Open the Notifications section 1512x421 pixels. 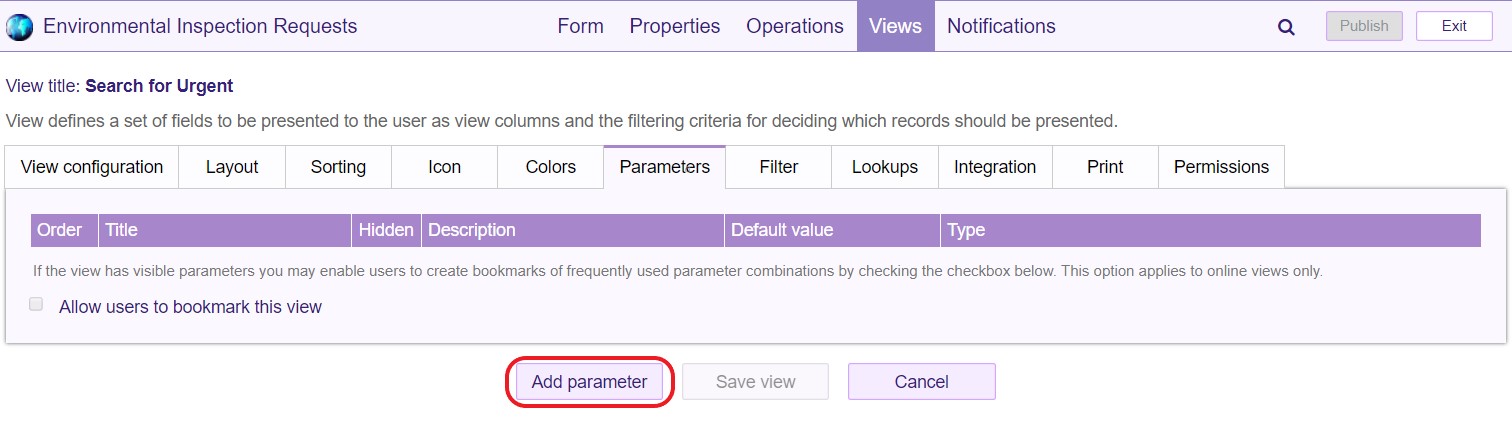tap(1000, 26)
